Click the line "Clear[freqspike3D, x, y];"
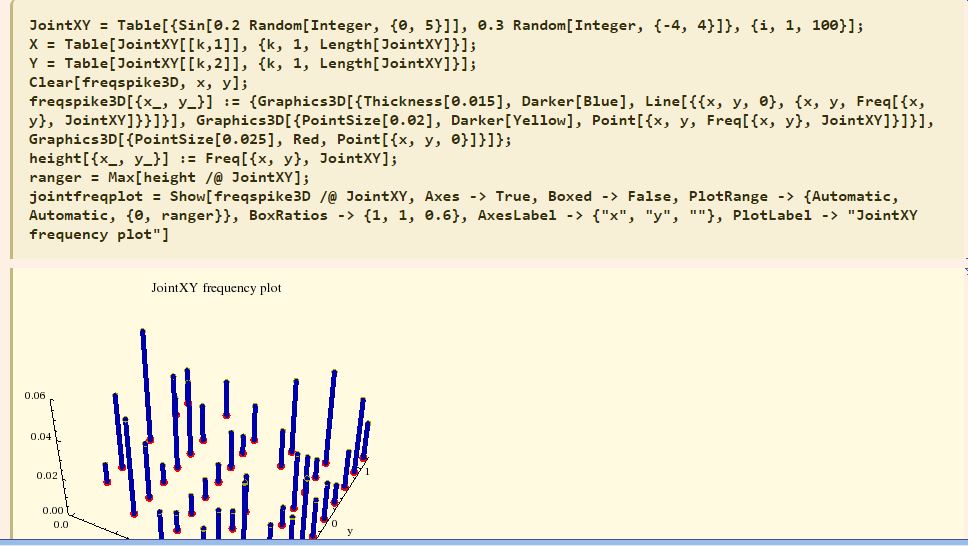Screen dimensions: 968x546 (x=138, y=83)
